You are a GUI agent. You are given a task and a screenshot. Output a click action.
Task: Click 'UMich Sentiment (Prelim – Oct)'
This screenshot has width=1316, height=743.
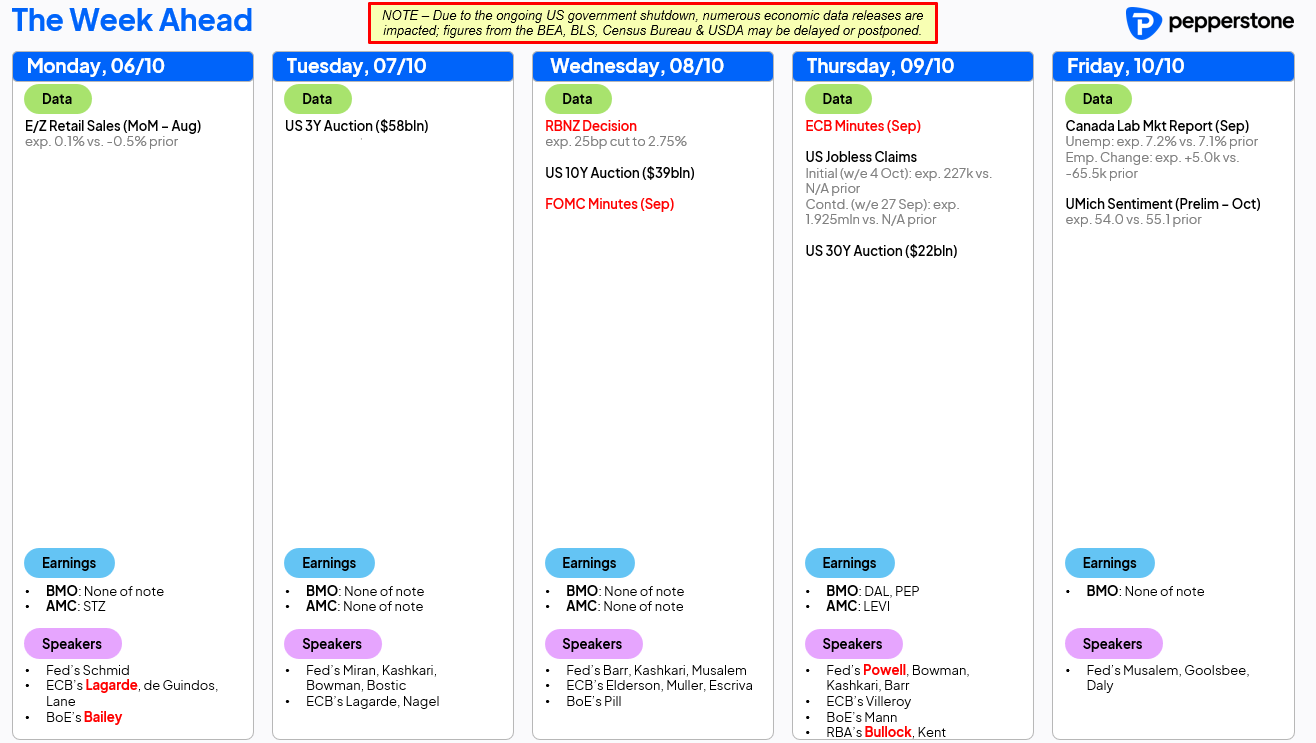(1163, 204)
